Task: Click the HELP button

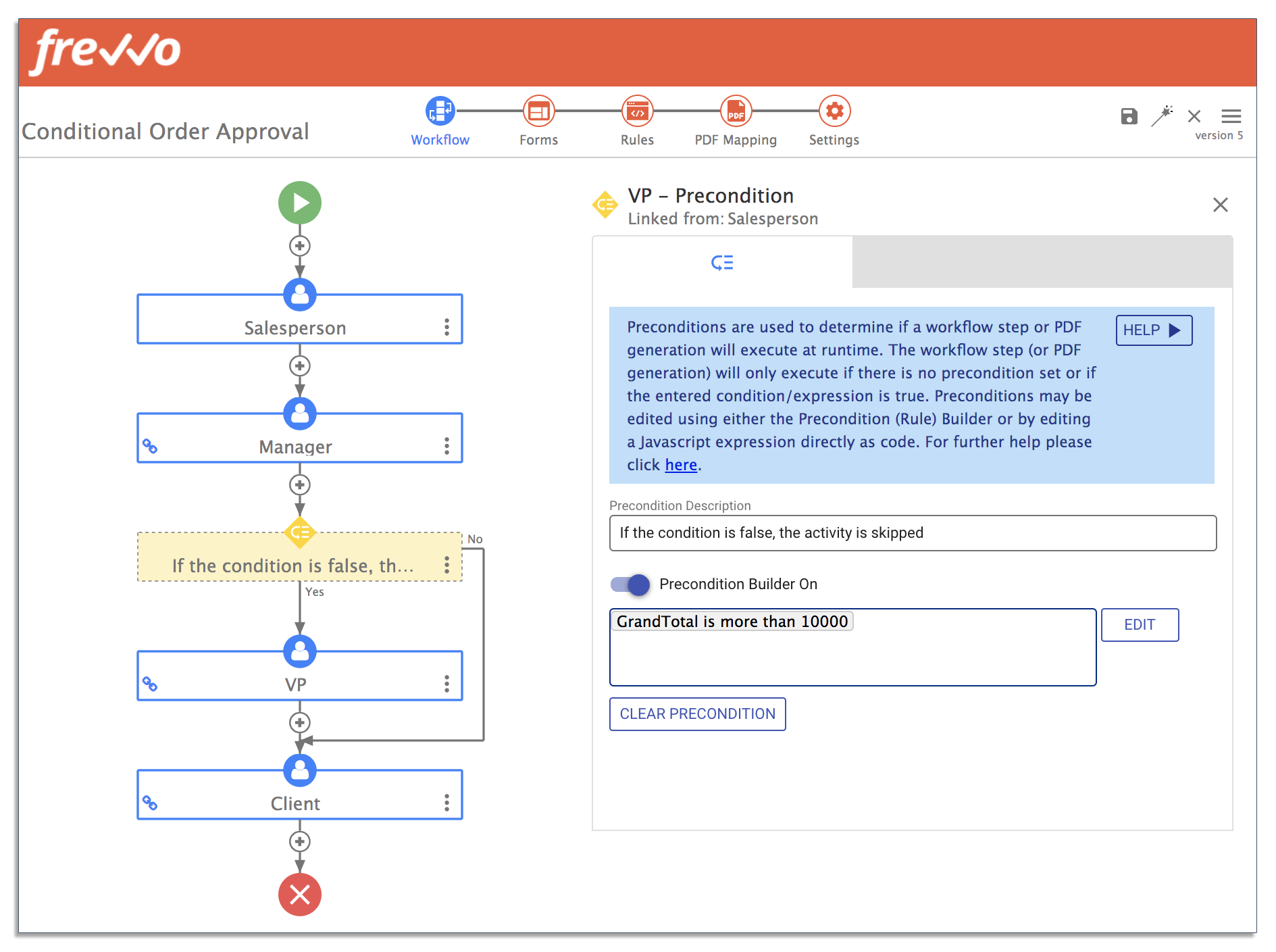Action: point(1154,330)
